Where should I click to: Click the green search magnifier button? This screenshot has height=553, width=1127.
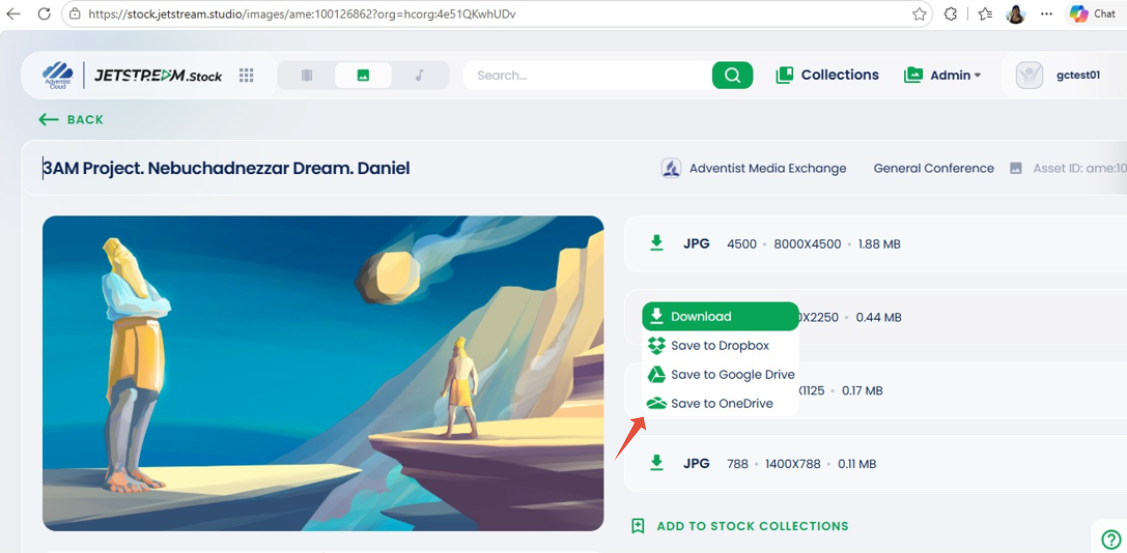pos(732,75)
